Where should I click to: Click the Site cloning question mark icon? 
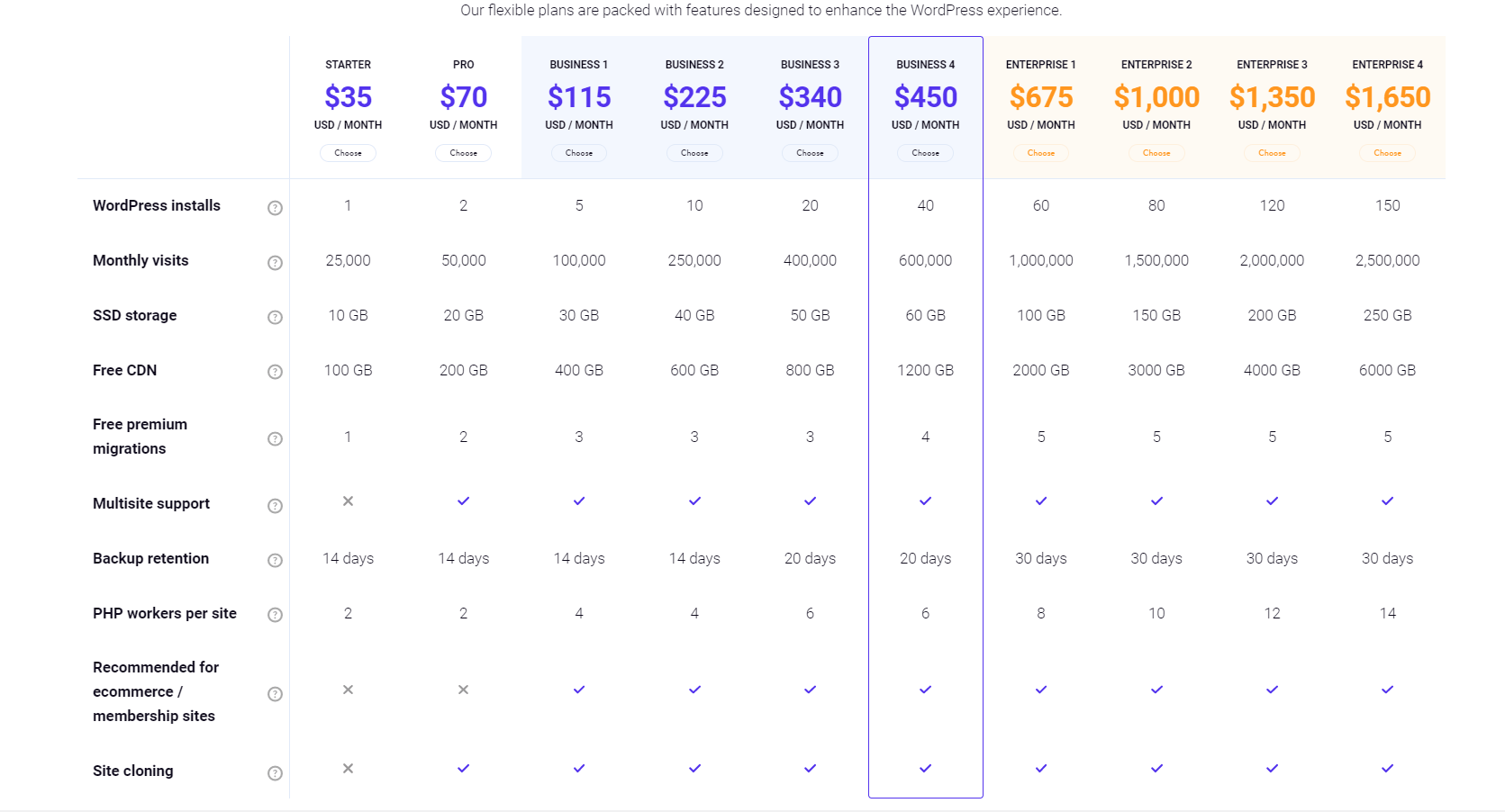(x=275, y=773)
